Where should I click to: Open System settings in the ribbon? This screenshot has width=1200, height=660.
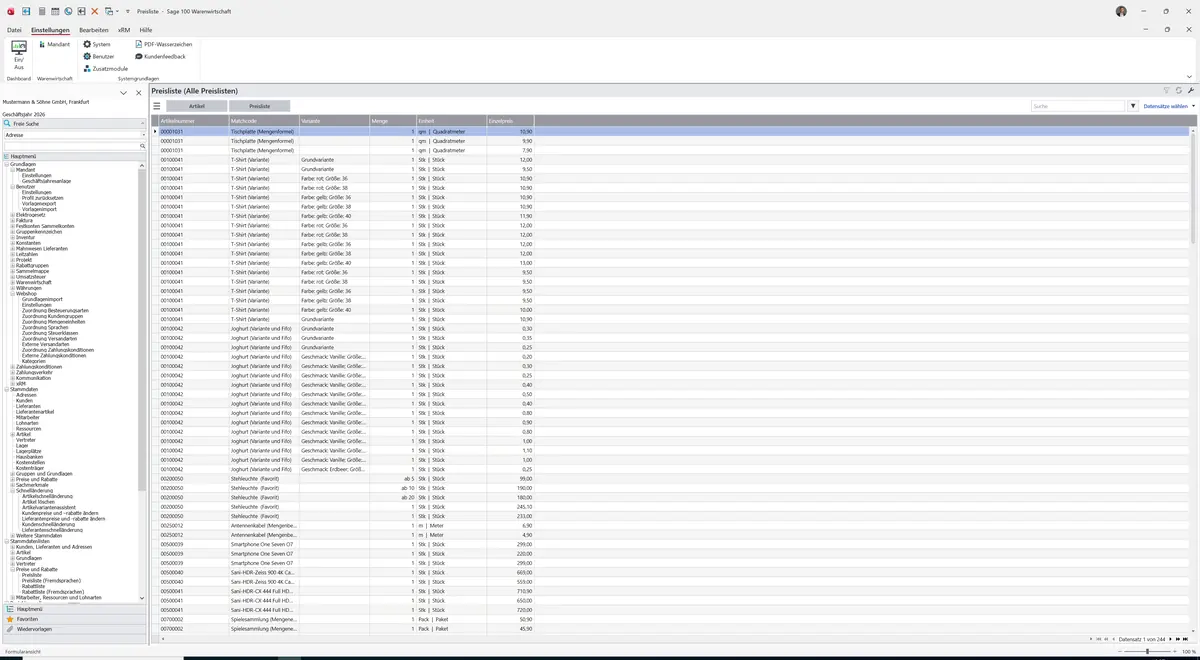97,44
